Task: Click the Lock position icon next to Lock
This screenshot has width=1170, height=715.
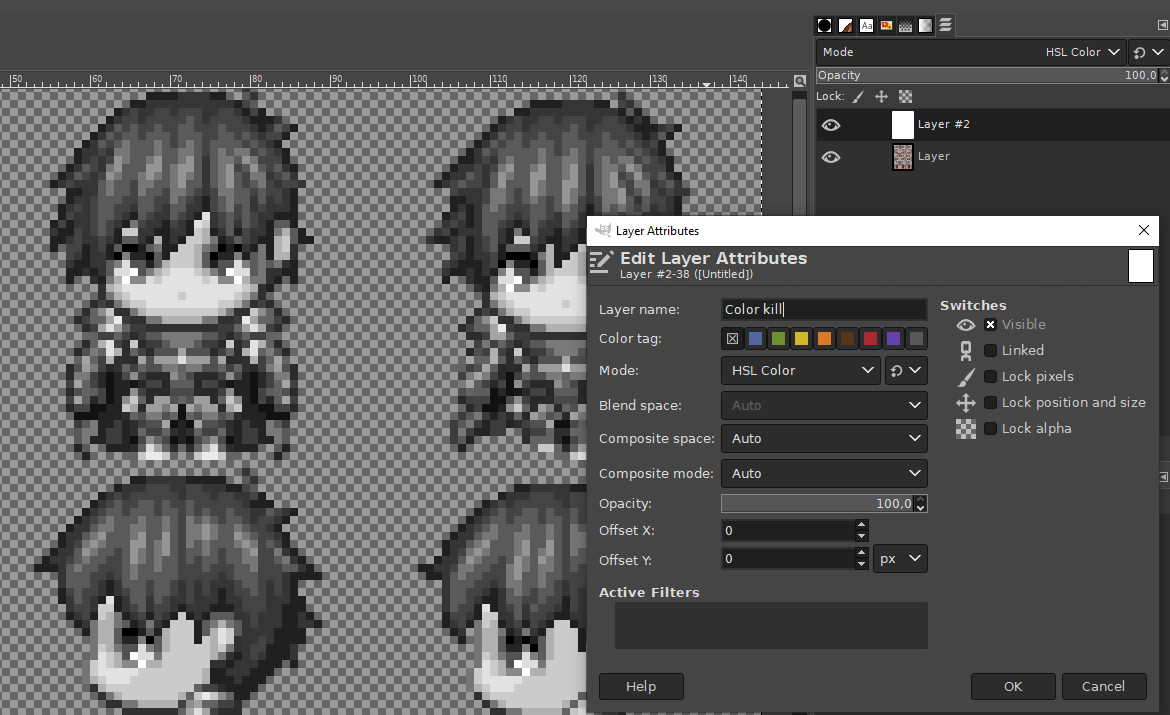Action: pos(881,96)
